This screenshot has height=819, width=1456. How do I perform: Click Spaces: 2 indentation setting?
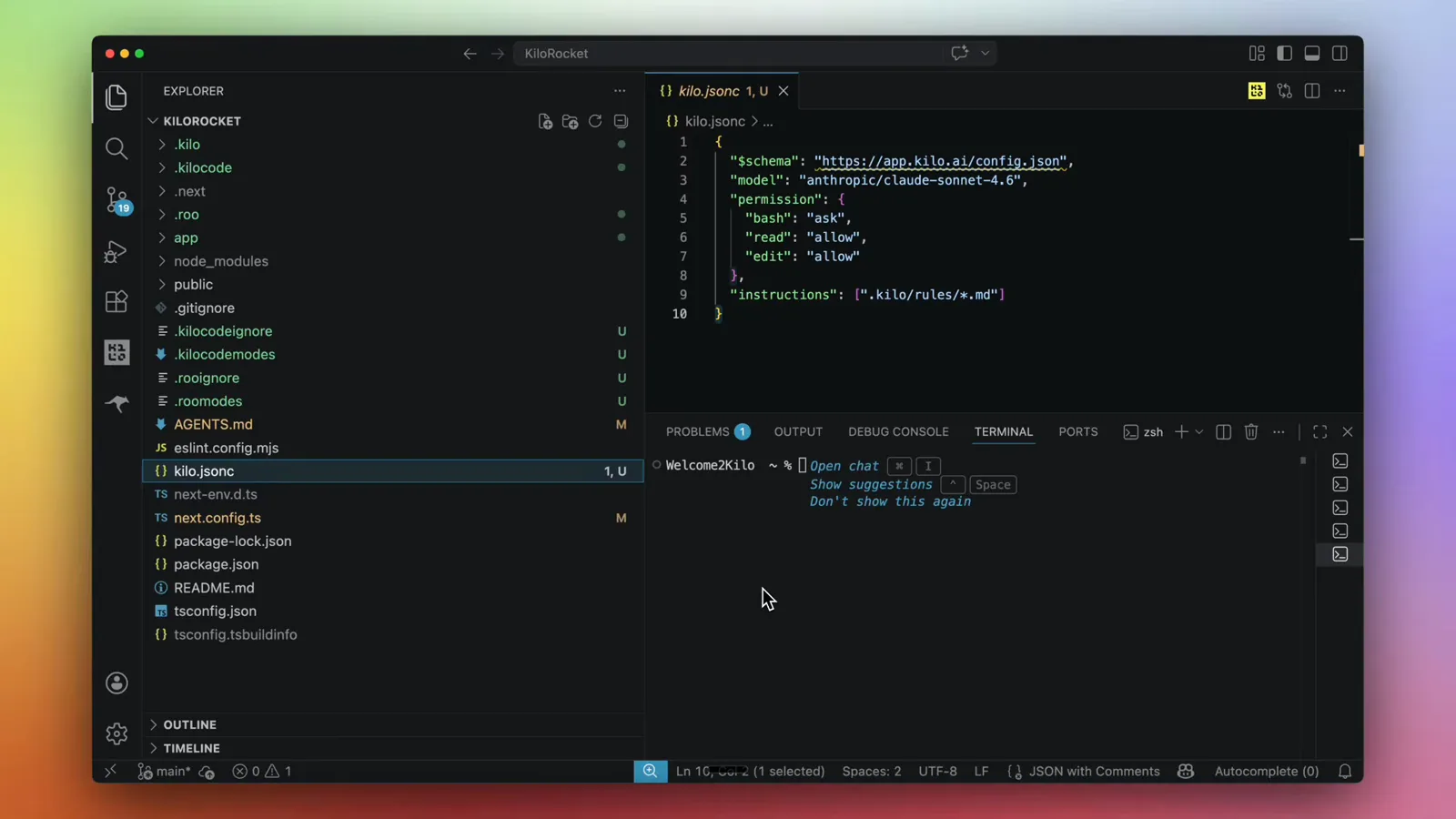tap(872, 772)
